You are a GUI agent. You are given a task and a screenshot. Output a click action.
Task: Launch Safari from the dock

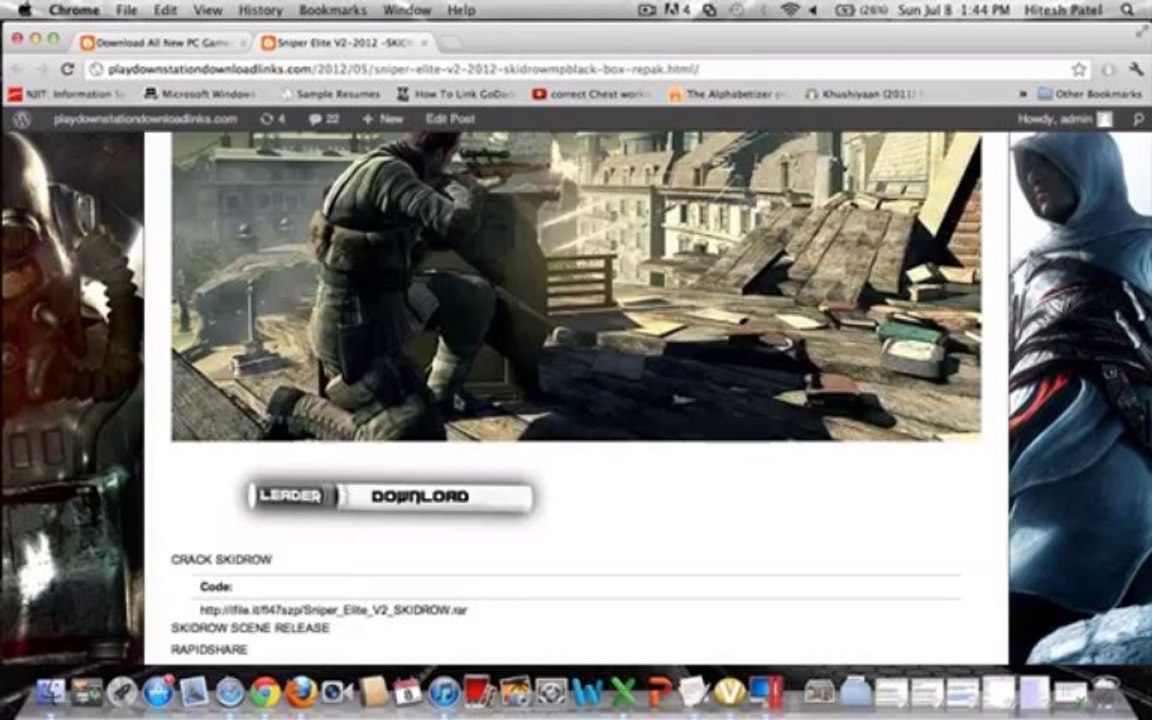(230, 693)
